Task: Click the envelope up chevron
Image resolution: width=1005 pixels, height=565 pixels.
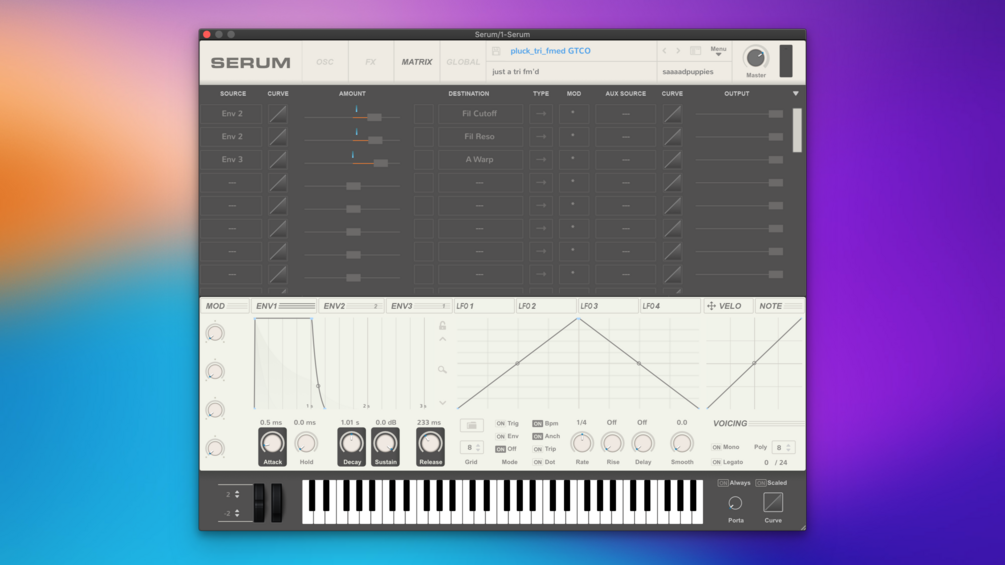Action: [442, 340]
